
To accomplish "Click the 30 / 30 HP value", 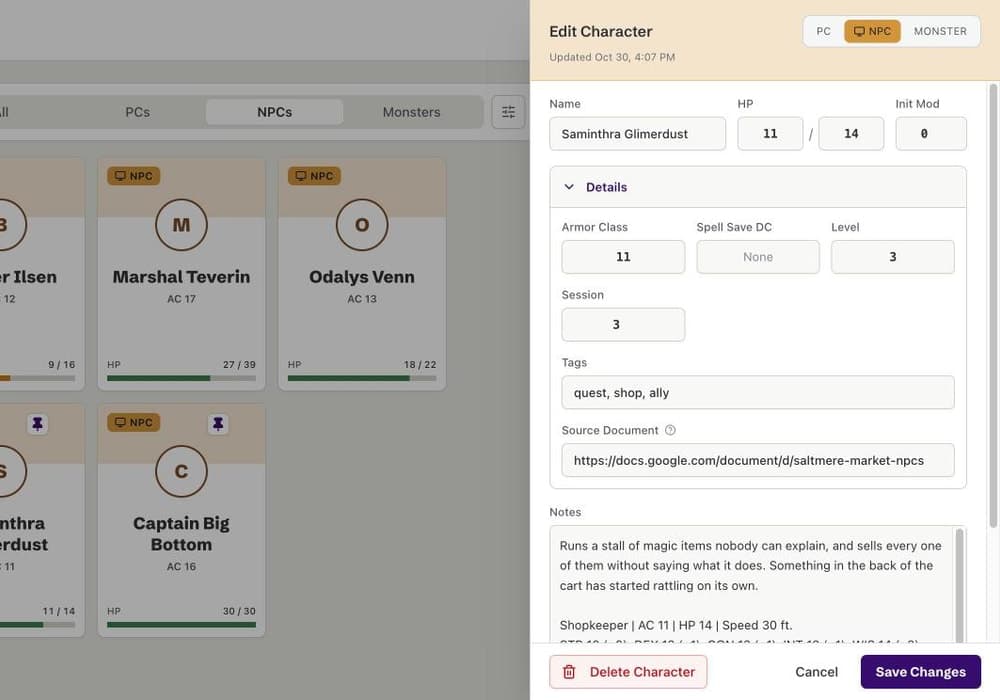I will (239, 611).
